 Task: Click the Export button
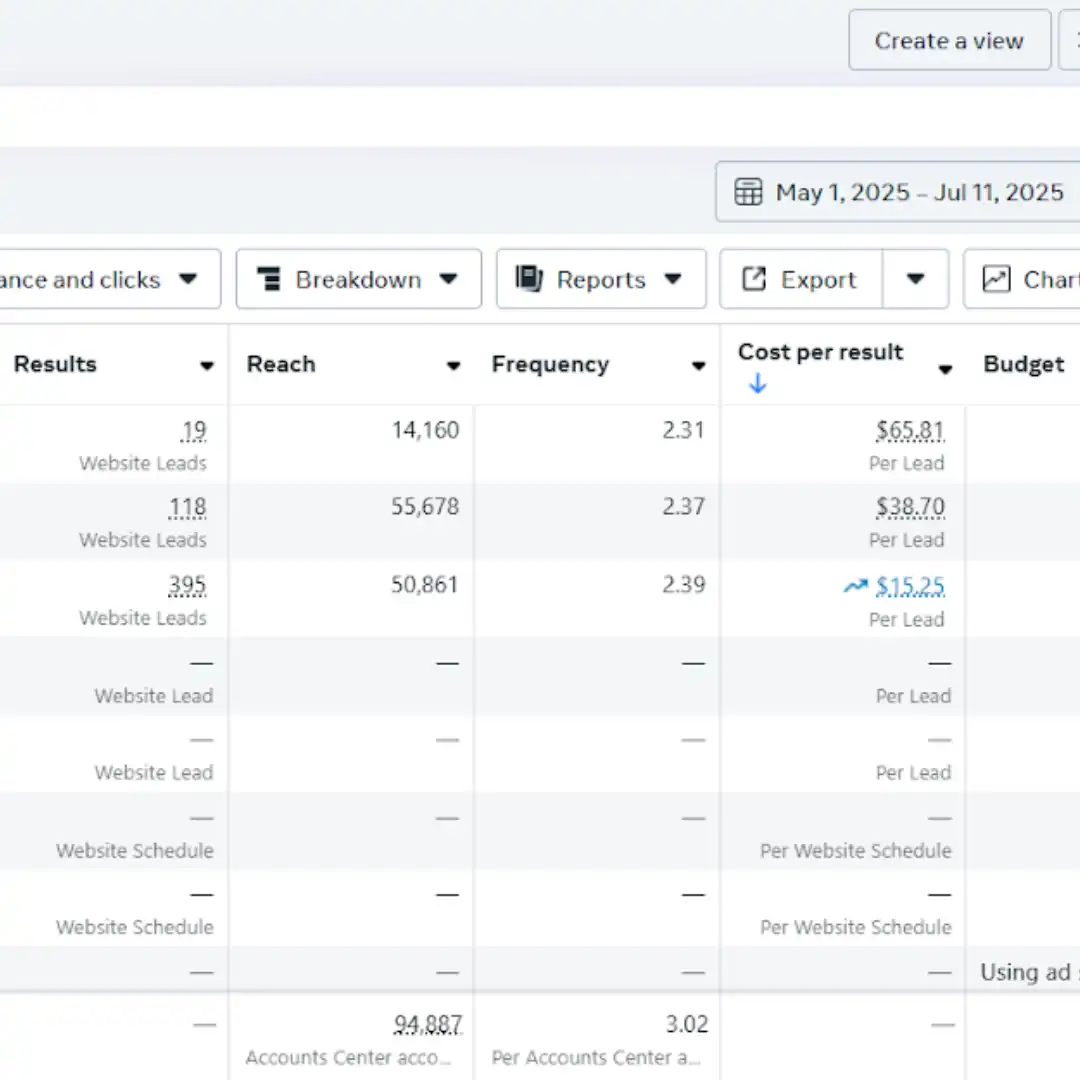click(801, 279)
